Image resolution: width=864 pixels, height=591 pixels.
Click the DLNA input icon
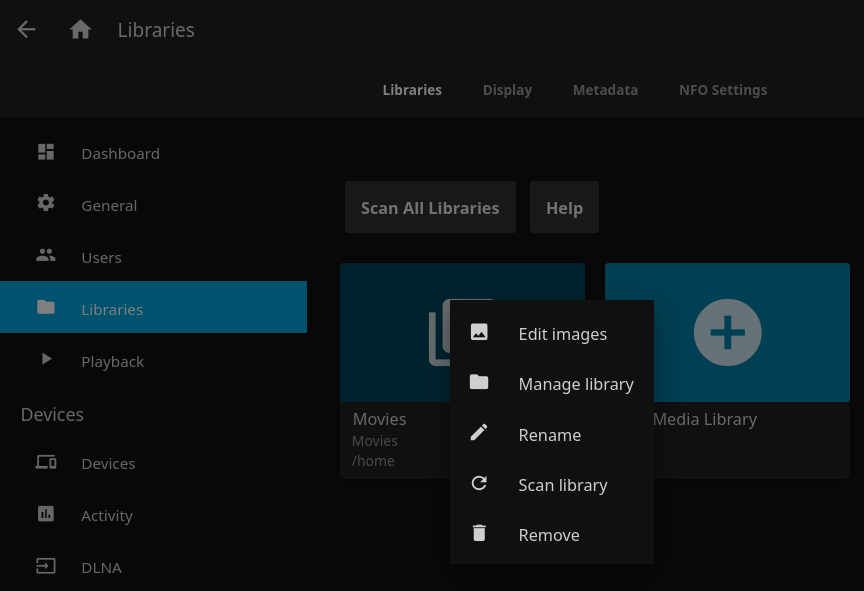pyautogui.click(x=46, y=566)
